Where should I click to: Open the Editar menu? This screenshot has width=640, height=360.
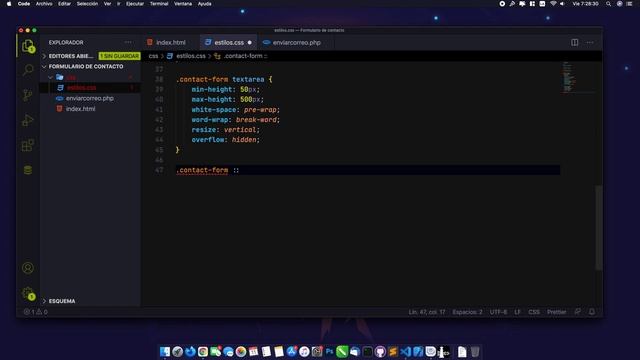point(64,4)
